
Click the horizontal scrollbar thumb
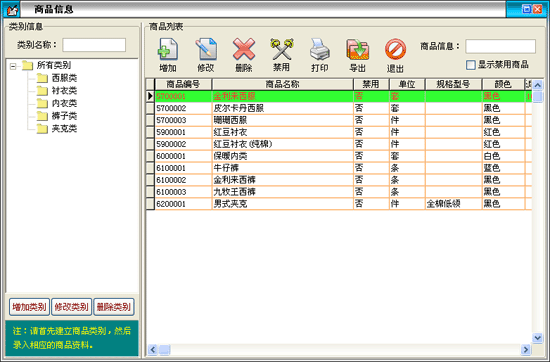click(x=165, y=349)
